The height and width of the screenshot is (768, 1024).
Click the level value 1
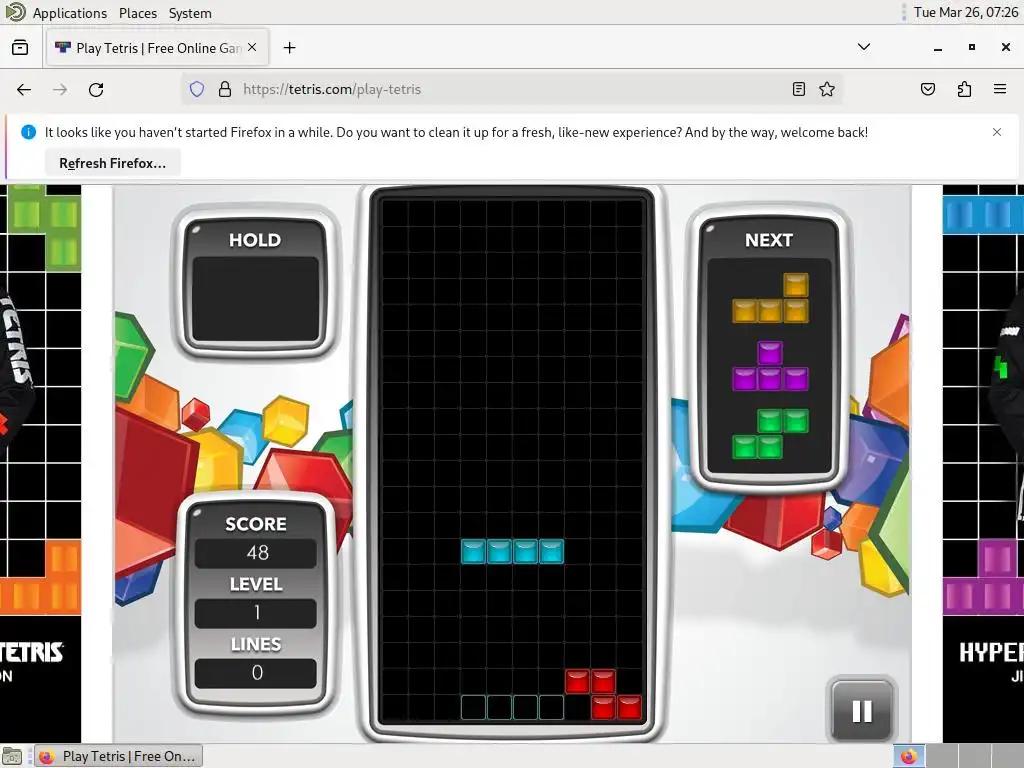coord(256,613)
